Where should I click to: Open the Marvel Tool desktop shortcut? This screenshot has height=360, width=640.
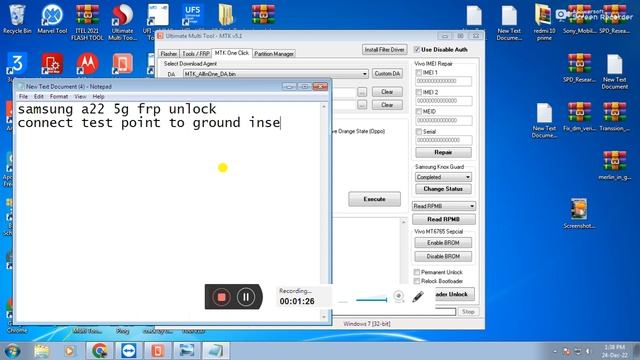click(52, 19)
